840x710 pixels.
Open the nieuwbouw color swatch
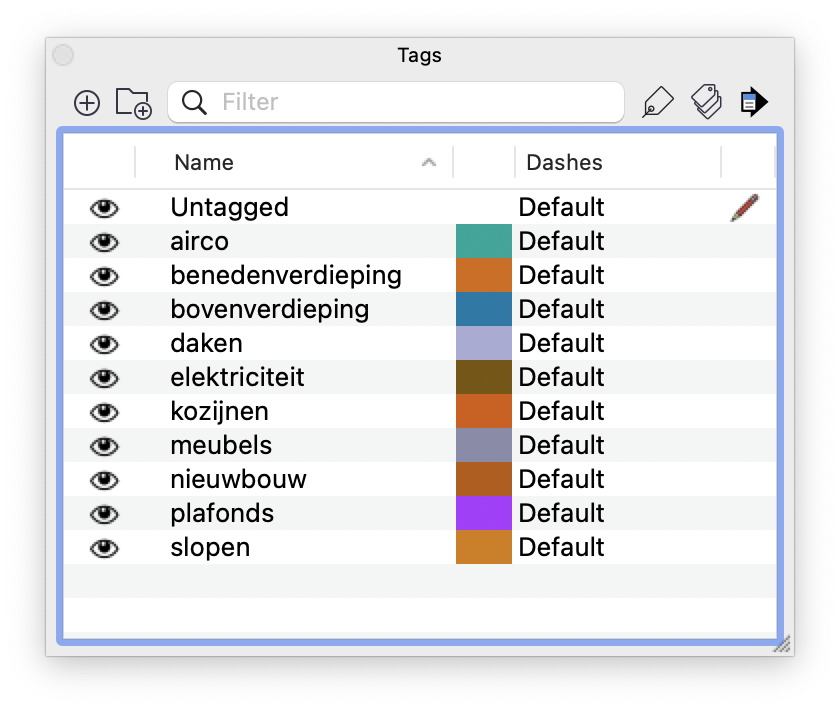[x=484, y=479]
